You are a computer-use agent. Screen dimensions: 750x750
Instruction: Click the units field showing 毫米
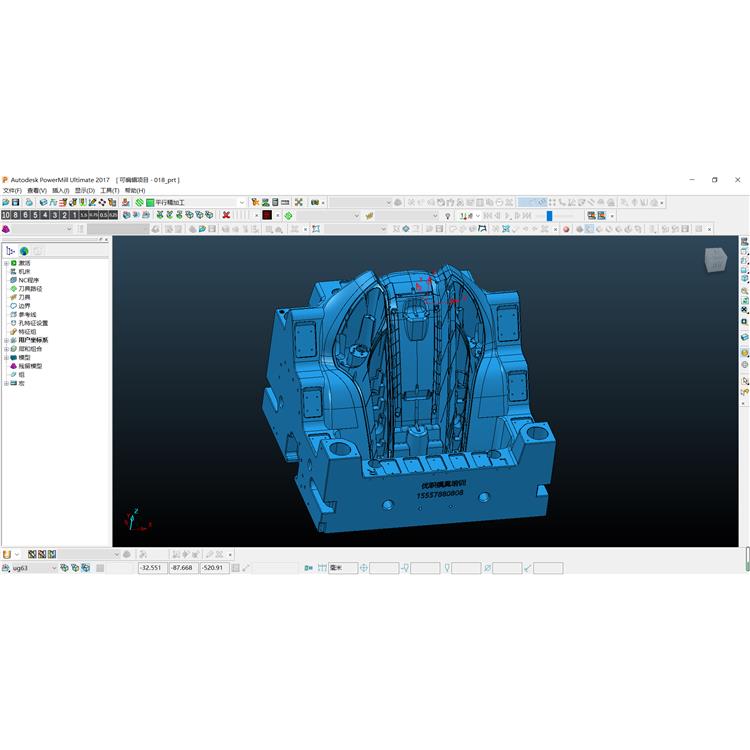click(x=342, y=568)
